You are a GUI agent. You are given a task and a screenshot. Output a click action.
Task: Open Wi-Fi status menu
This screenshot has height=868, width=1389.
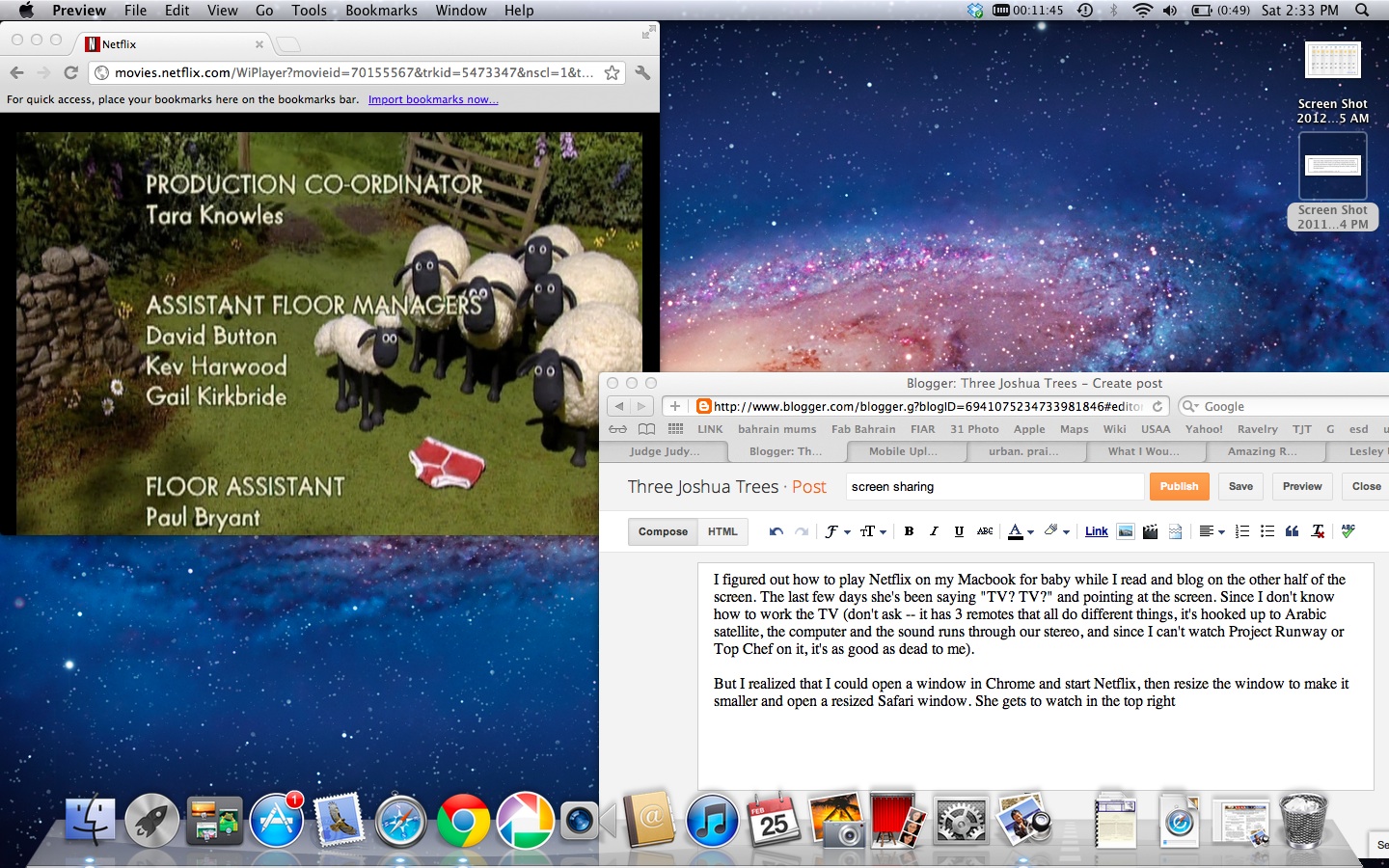click(1142, 10)
